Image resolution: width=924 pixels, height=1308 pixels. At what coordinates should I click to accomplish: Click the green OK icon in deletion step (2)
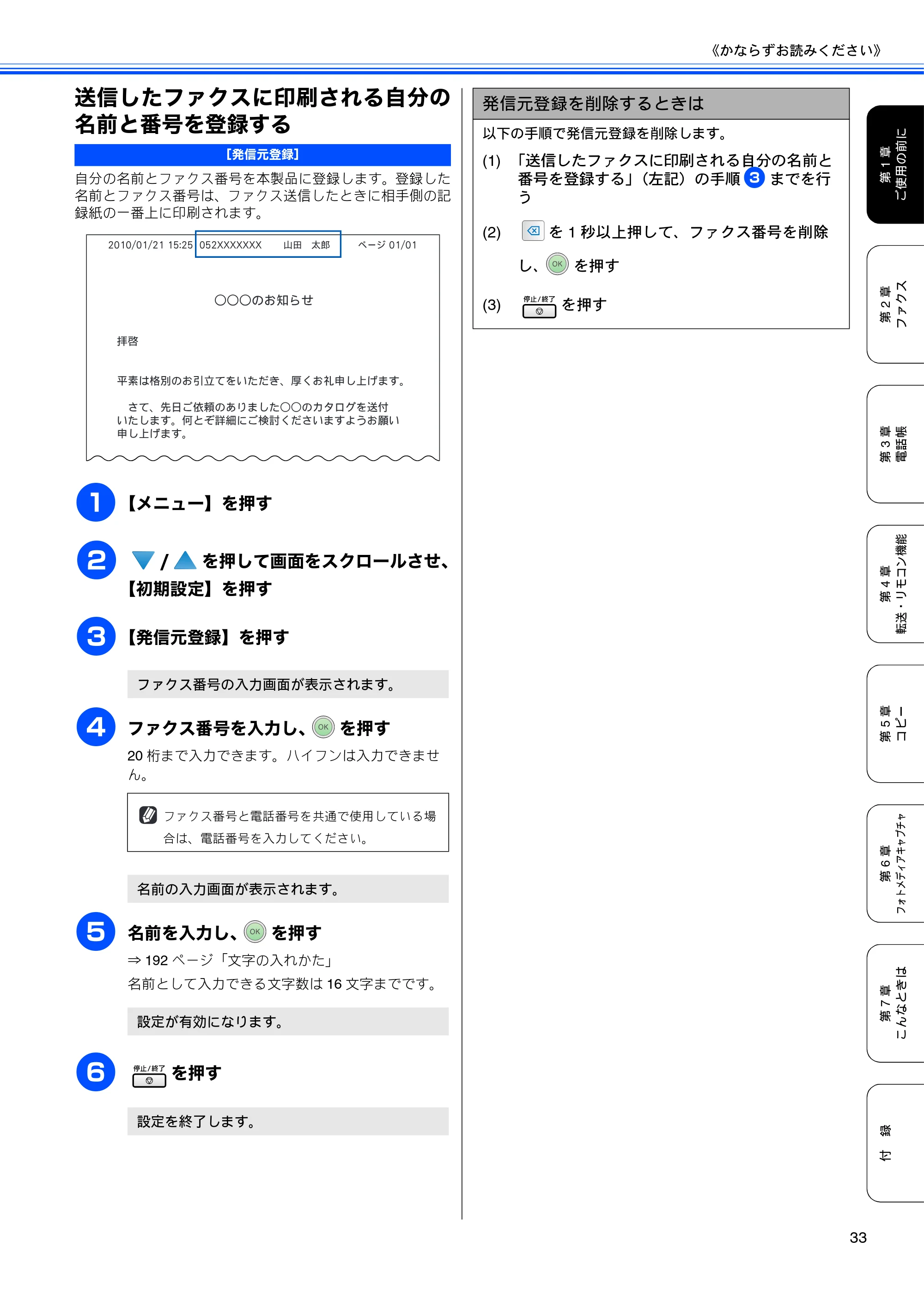pos(557,264)
